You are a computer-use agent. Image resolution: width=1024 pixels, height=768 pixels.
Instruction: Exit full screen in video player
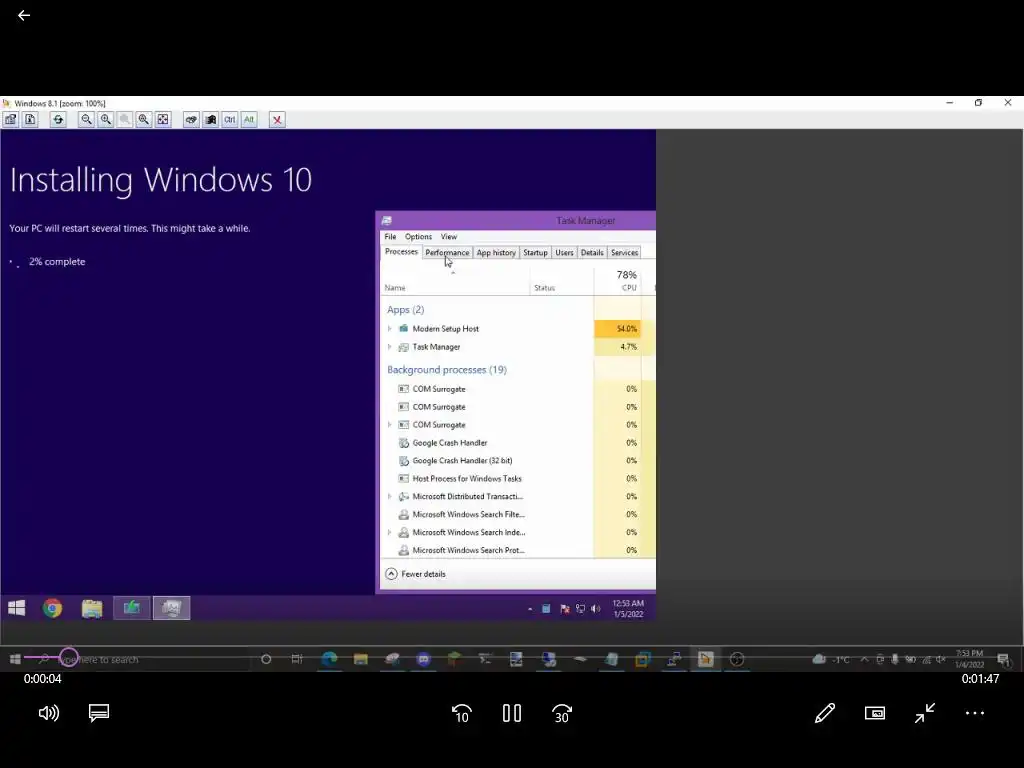pos(925,713)
